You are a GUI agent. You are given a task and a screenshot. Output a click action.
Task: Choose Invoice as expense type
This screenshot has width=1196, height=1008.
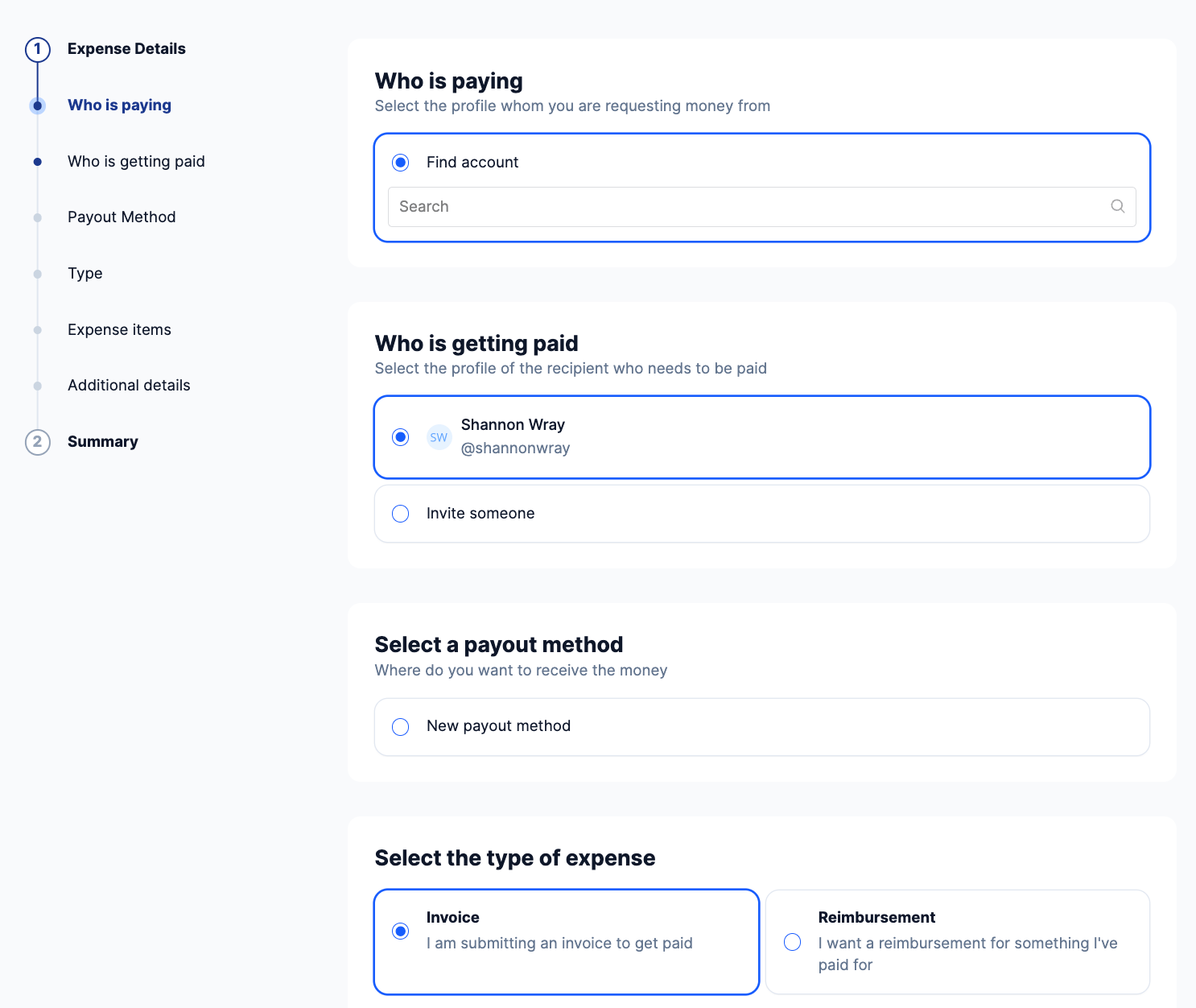[x=401, y=932]
